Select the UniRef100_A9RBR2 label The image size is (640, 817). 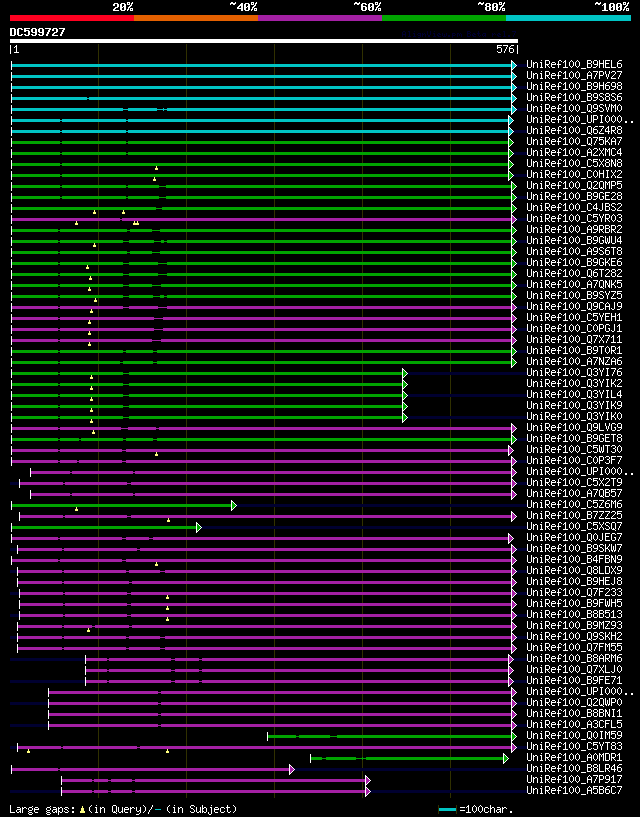click(x=574, y=230)
